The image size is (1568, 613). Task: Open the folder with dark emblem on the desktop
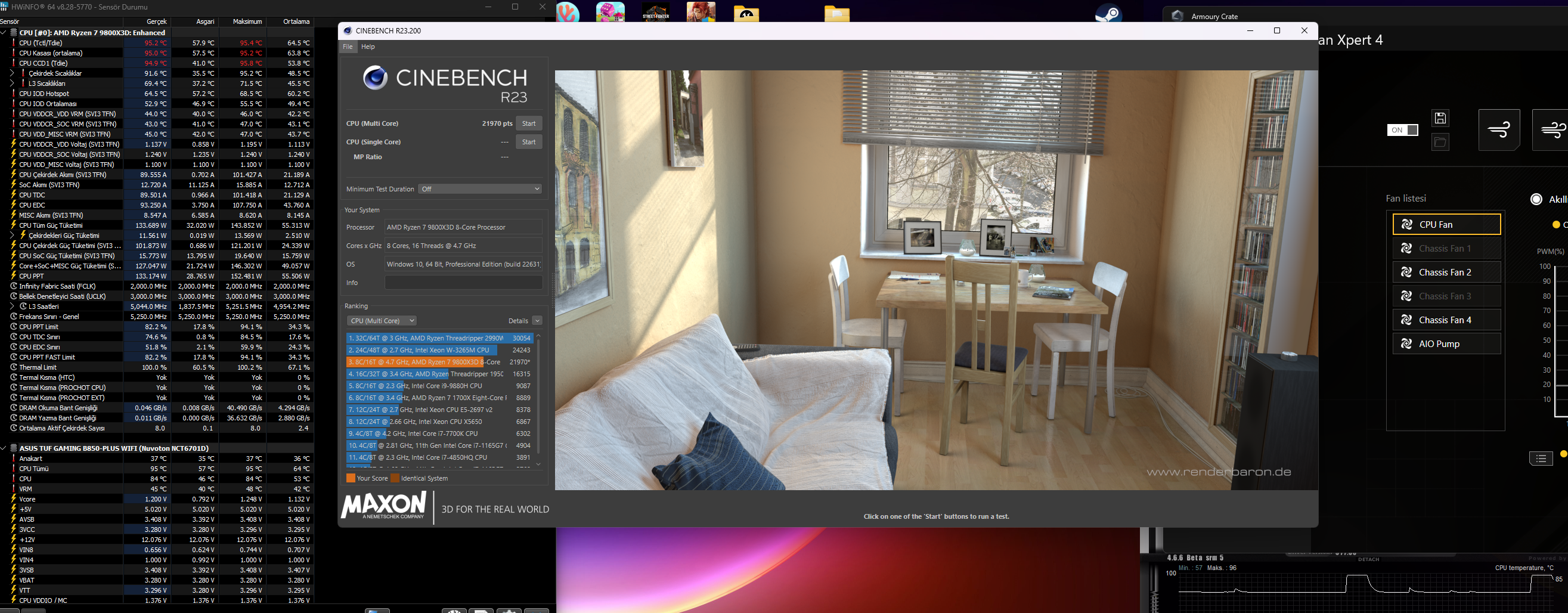tap(746, 13)
